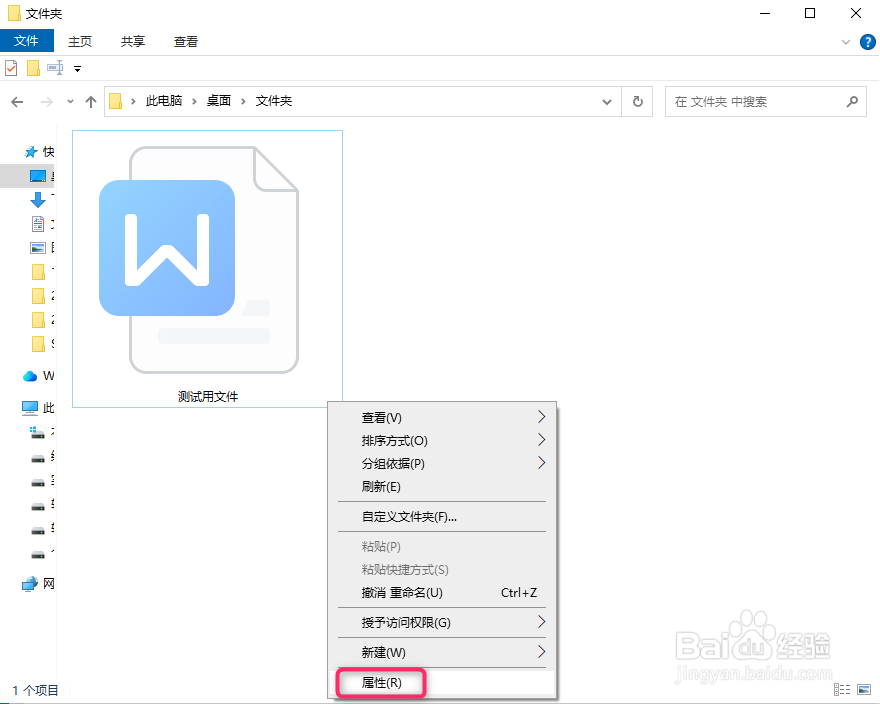Go up one folder level
880x704 pixels.
pyautogui.click(x=90, y=102)
